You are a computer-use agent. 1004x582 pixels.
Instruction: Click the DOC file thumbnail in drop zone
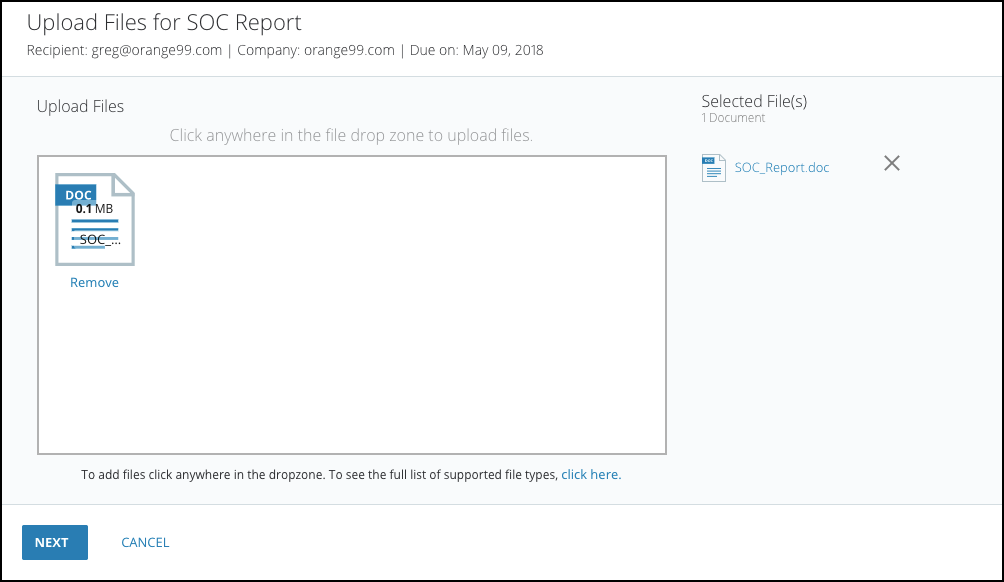(95, 220)
